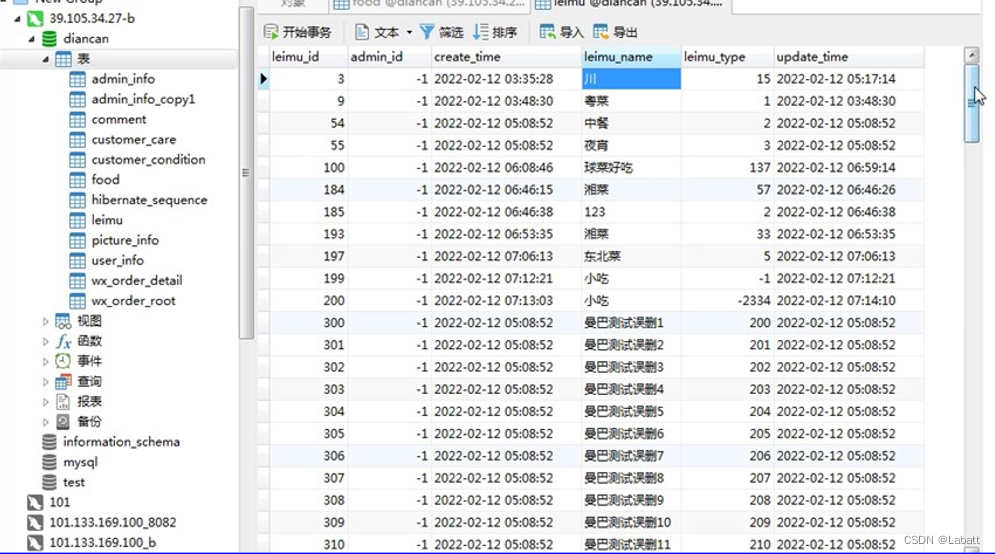Click the admin_id column header
Image resolution: width=995 pixels, height=554 pixels.
(x=390, y=57)
